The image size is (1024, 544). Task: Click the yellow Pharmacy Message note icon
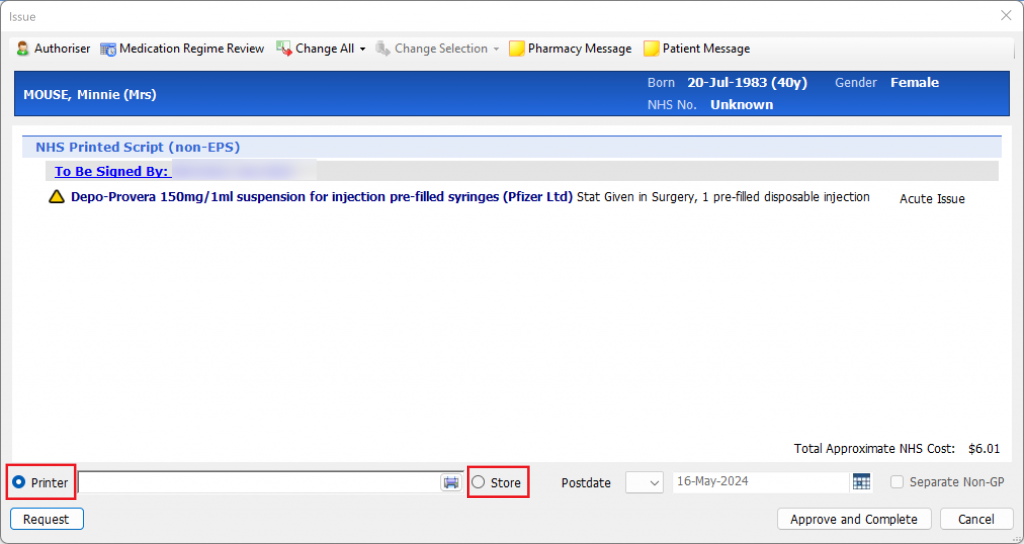pos(517,48)
